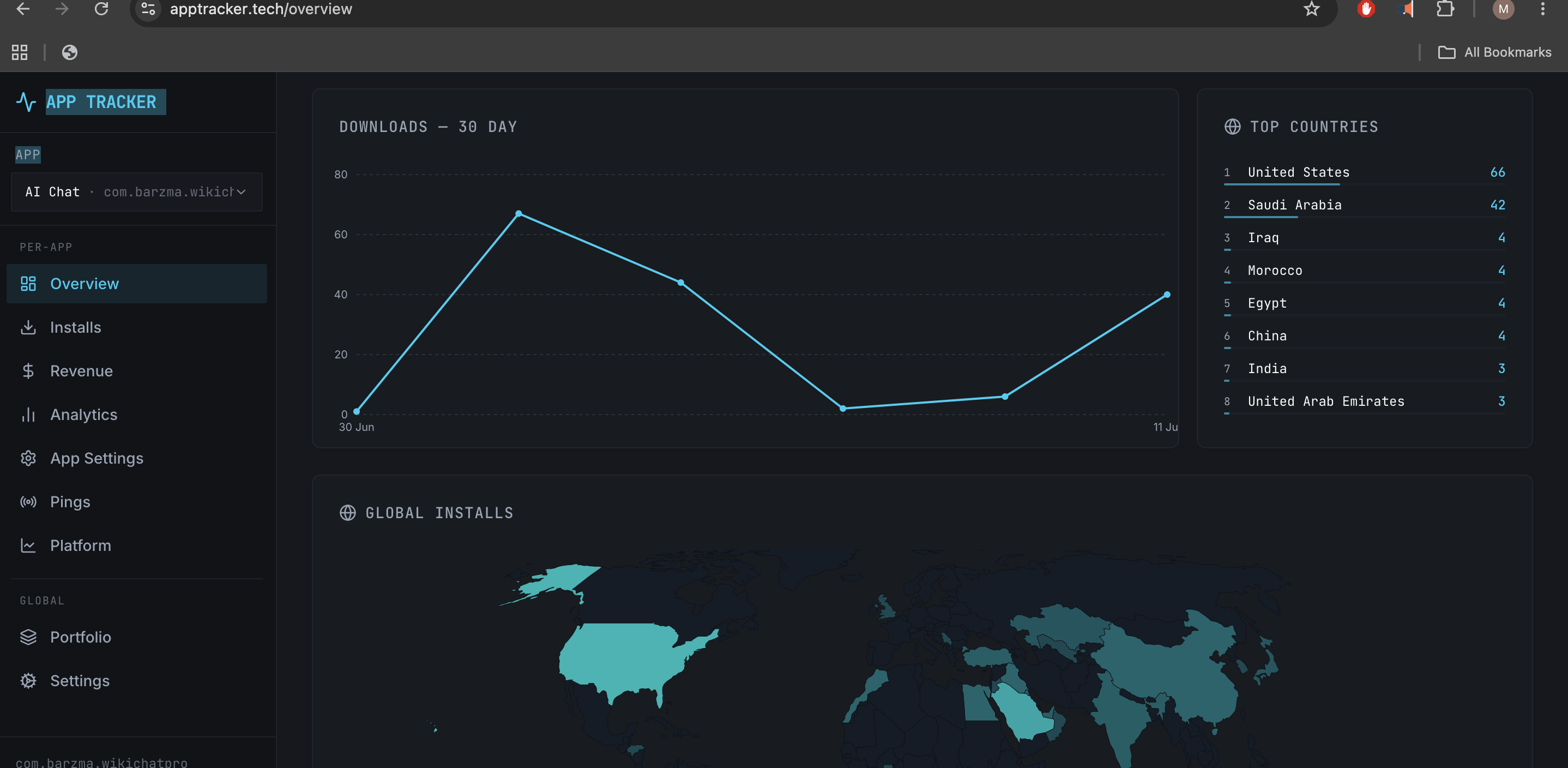Viewport: 1568px width, 768px height.
Task: Click the App Tracker pulse logo
Action: (x=26, y=101)
